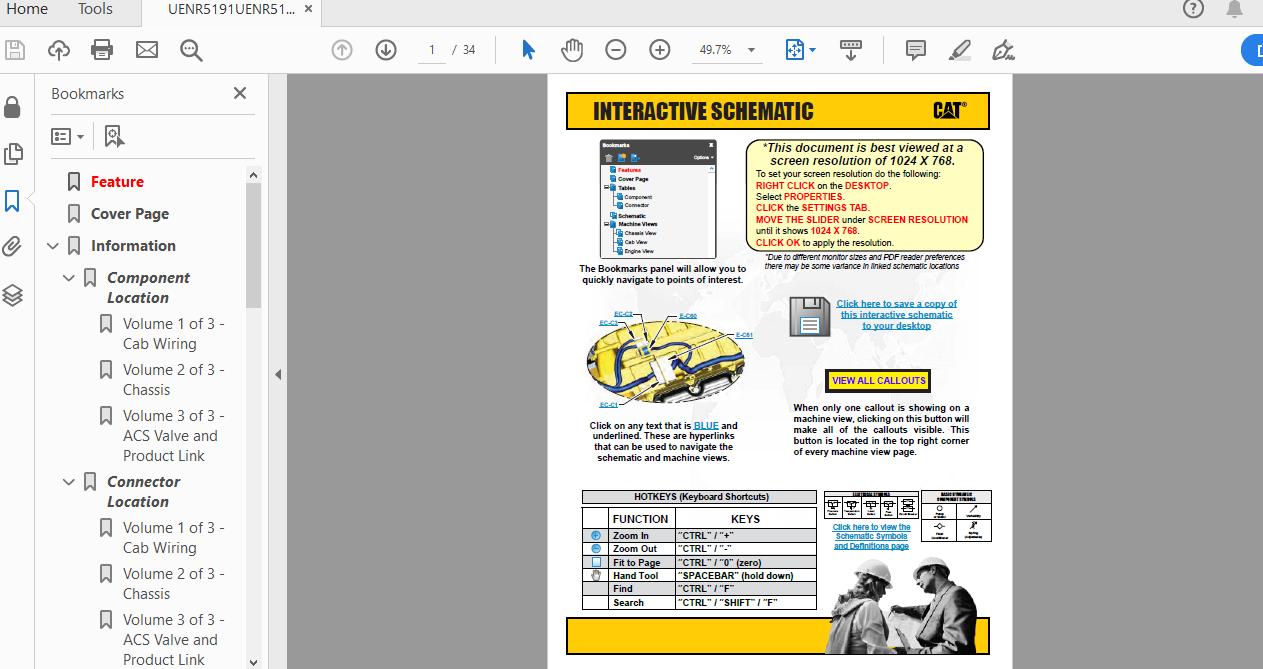This screenshot has width=1263, height=669.
Task: Open Connector Location Volume 2 Chassis
Action: [173, 584]
